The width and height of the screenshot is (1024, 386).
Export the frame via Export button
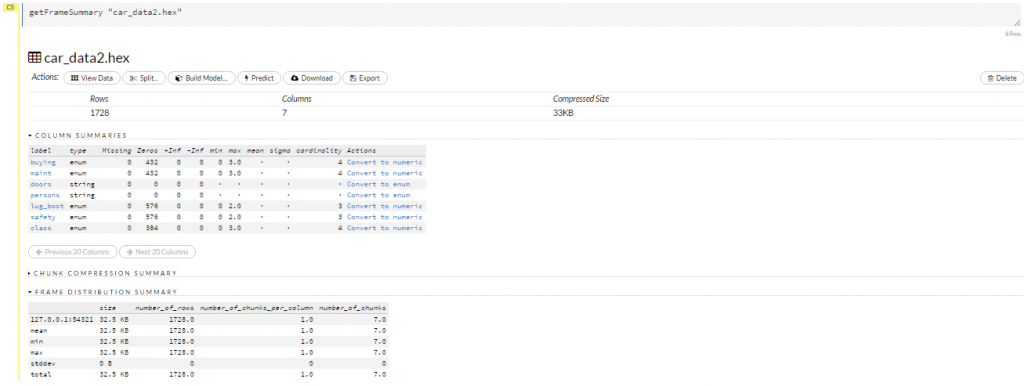364,78
